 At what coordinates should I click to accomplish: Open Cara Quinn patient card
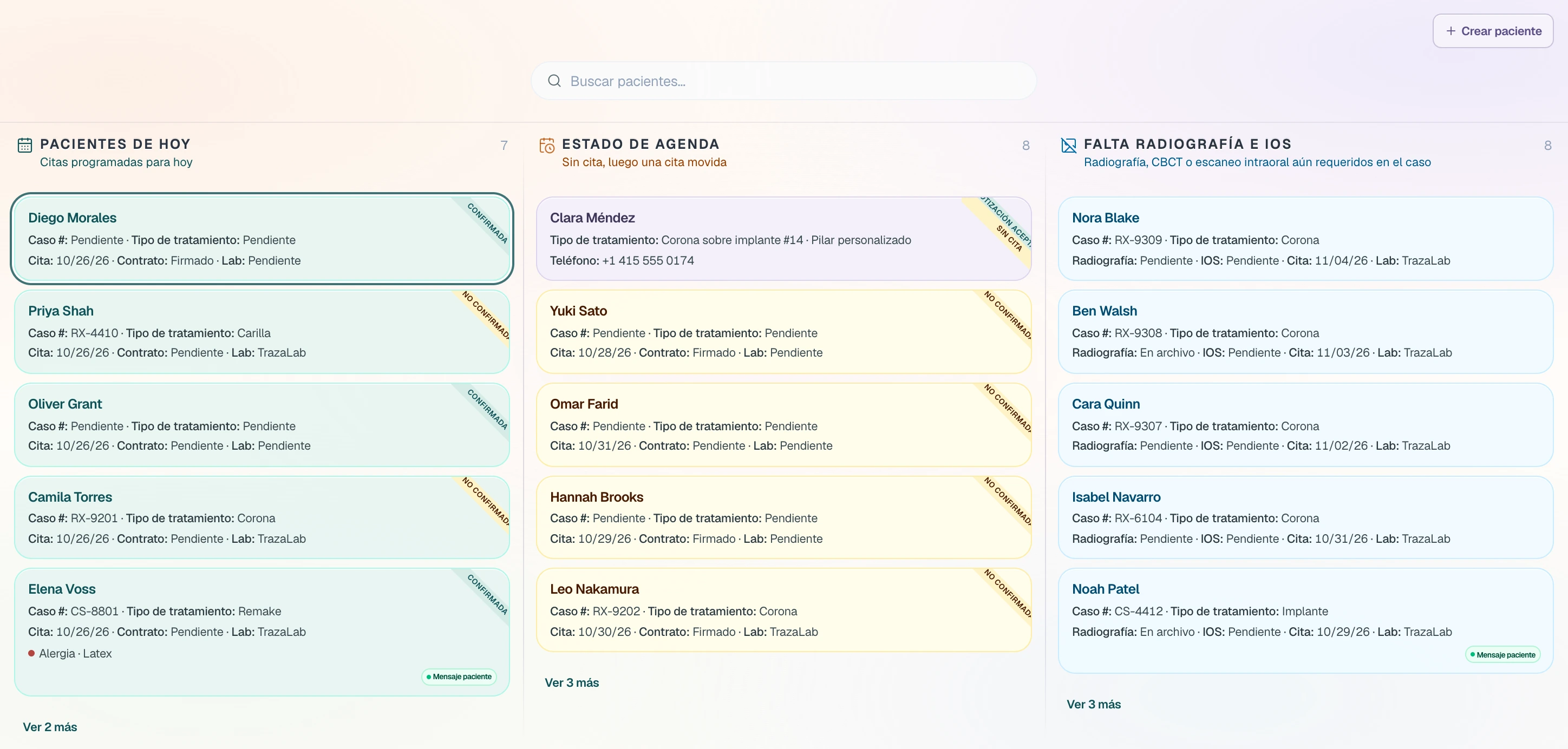1305,425
